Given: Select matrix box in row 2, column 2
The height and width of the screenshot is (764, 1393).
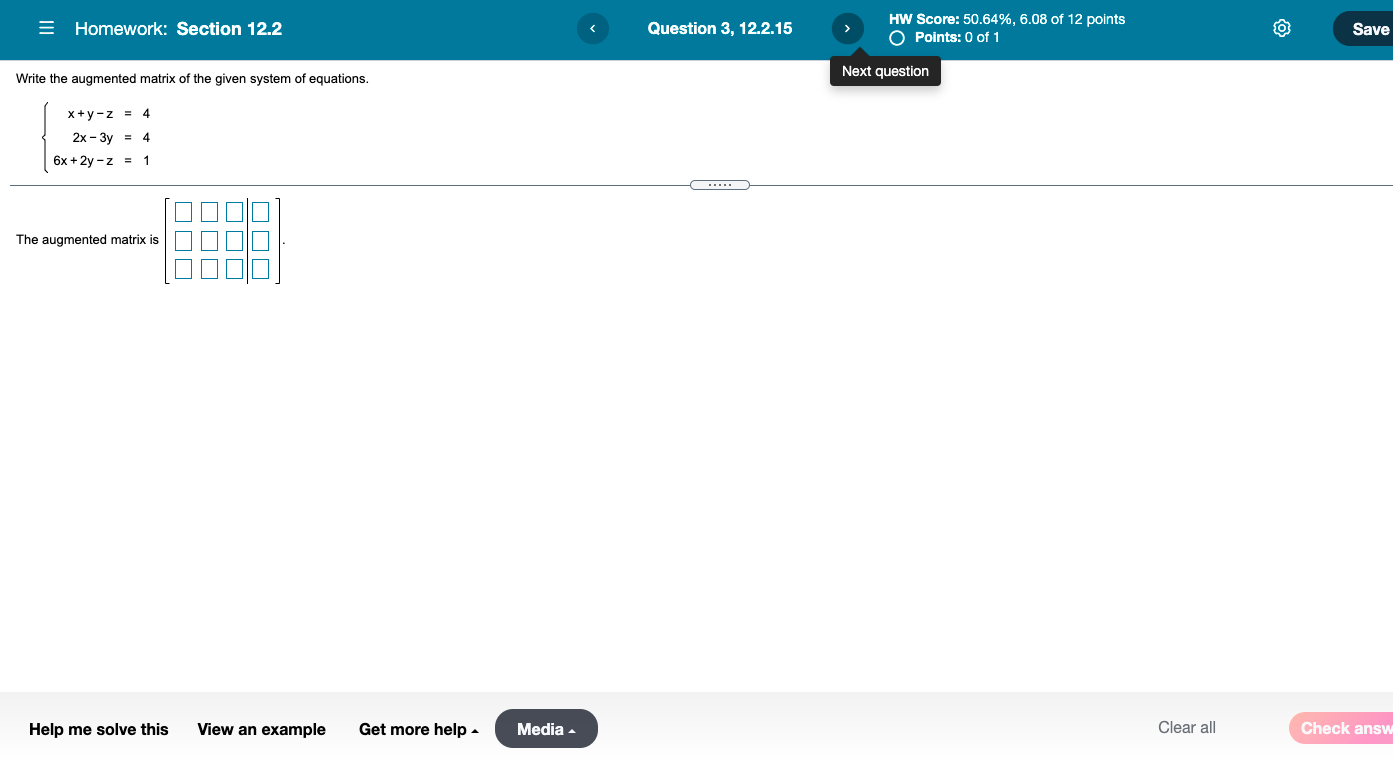Looking at the screenshot, I should pos(209,240).
